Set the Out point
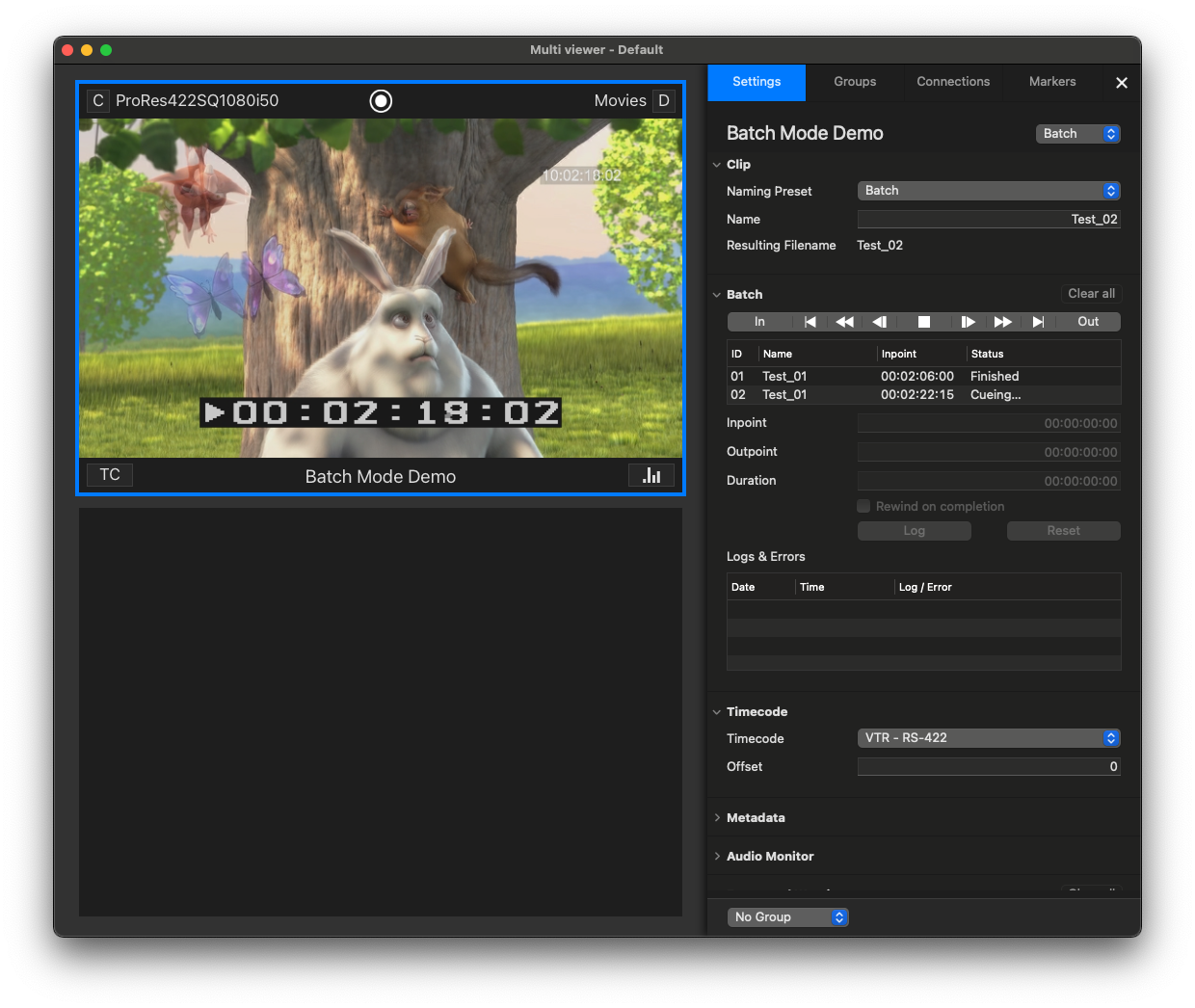This screenshot has width=1195, height=1008. (1088, 322)
